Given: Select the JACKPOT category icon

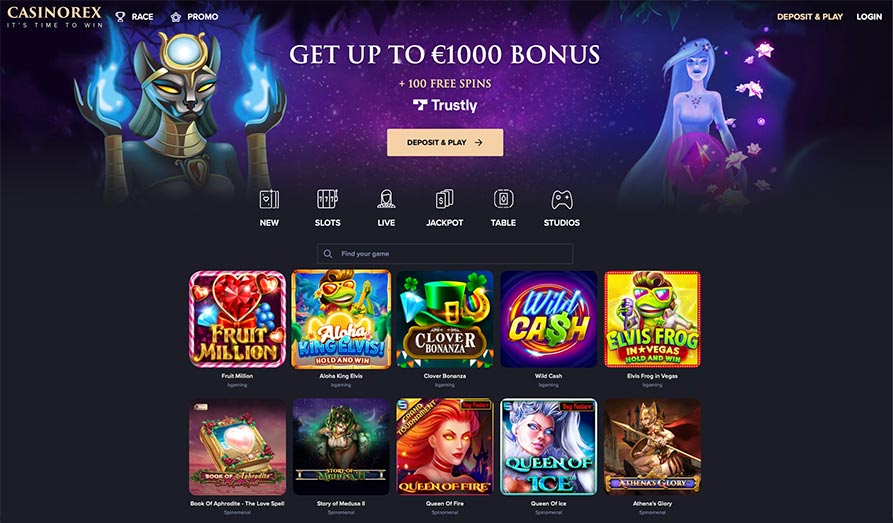Looking at the screenshot, I should (444, 199).
